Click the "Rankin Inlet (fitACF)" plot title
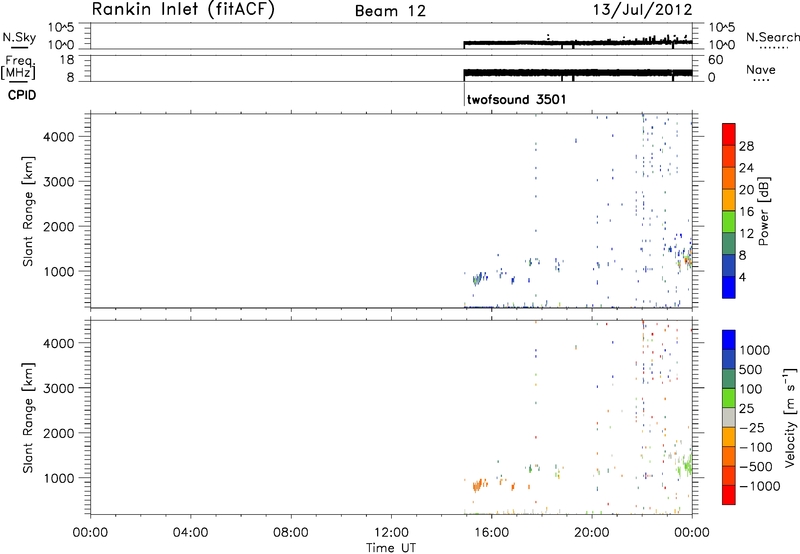Viewport: 800px width, 554px height. 183,10
